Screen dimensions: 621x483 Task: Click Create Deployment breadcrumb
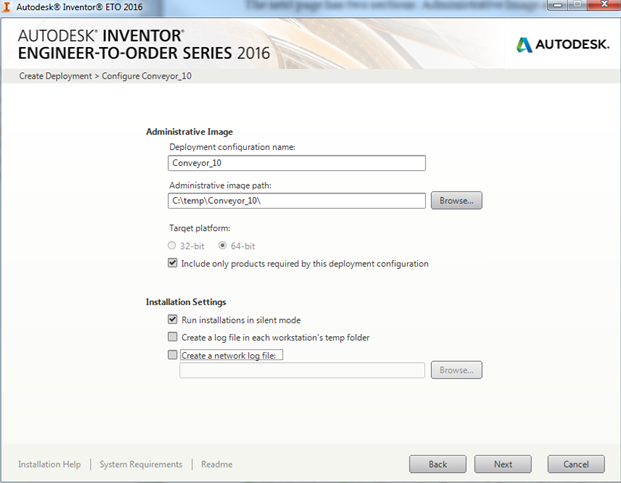(x=55, y=76)
